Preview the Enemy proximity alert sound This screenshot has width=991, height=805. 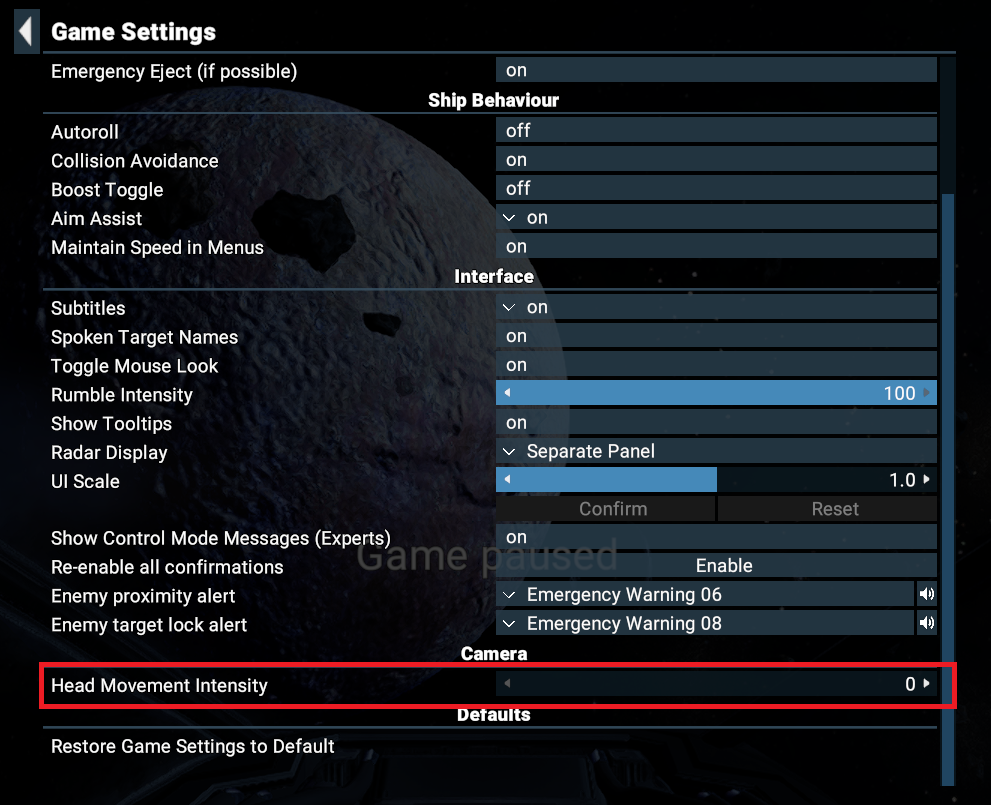point(927,594)
